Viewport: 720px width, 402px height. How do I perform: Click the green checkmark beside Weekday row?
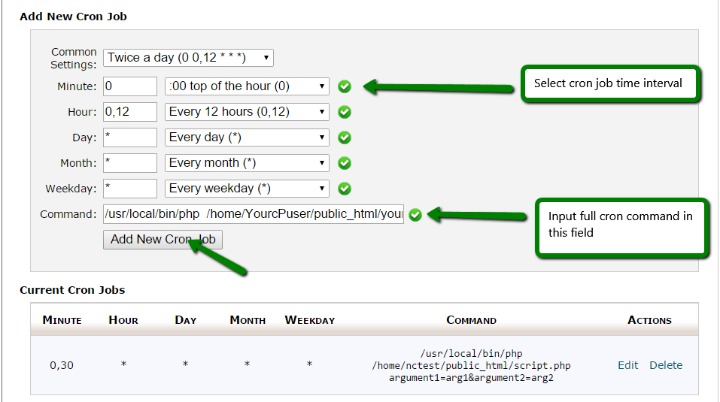[x=344, y=187]
